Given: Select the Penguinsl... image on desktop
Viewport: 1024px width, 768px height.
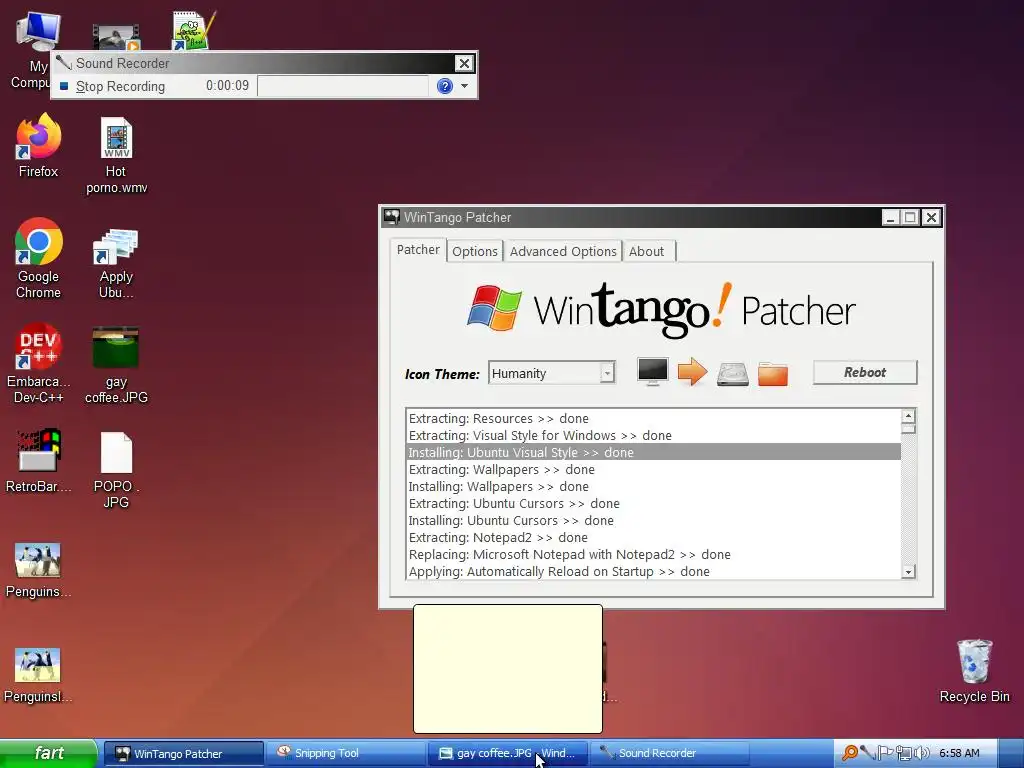Looking at the screenshot, I should [x=38, y=675].
